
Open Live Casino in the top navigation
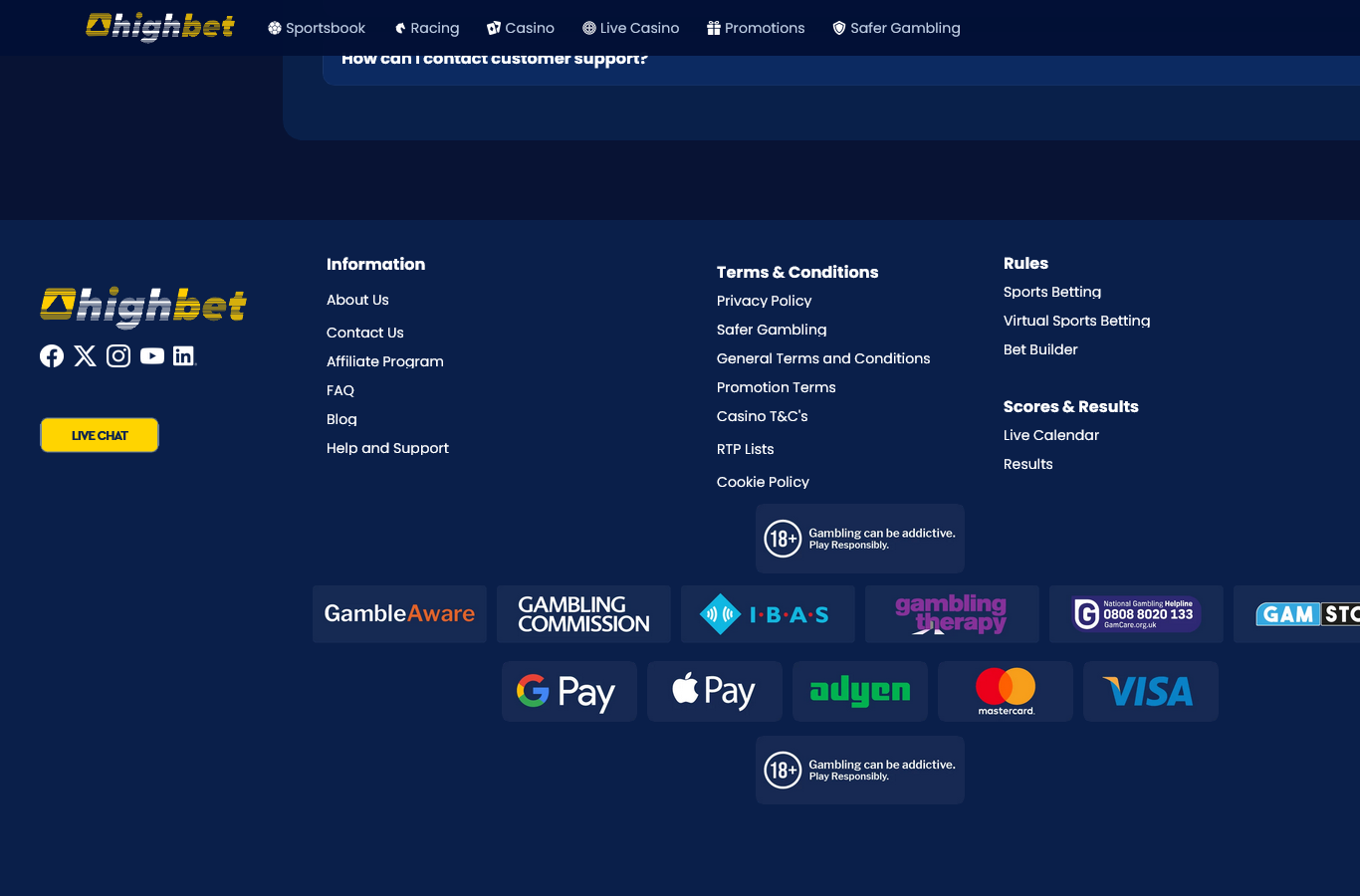point(631,28)
